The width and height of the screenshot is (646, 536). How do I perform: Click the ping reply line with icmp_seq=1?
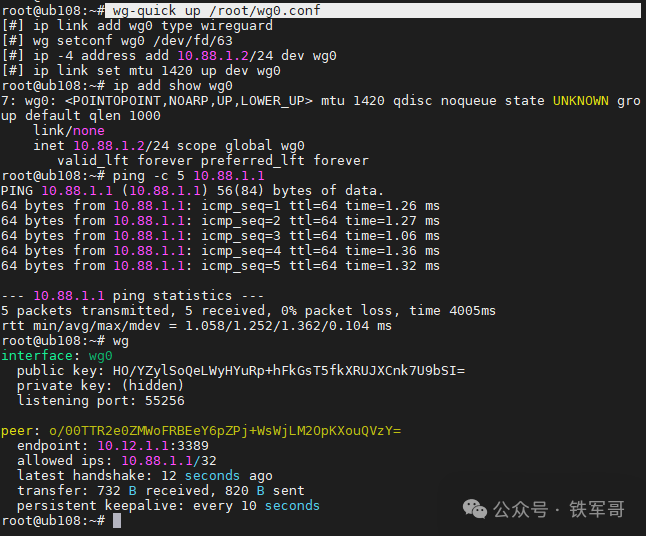pos(220,206)
